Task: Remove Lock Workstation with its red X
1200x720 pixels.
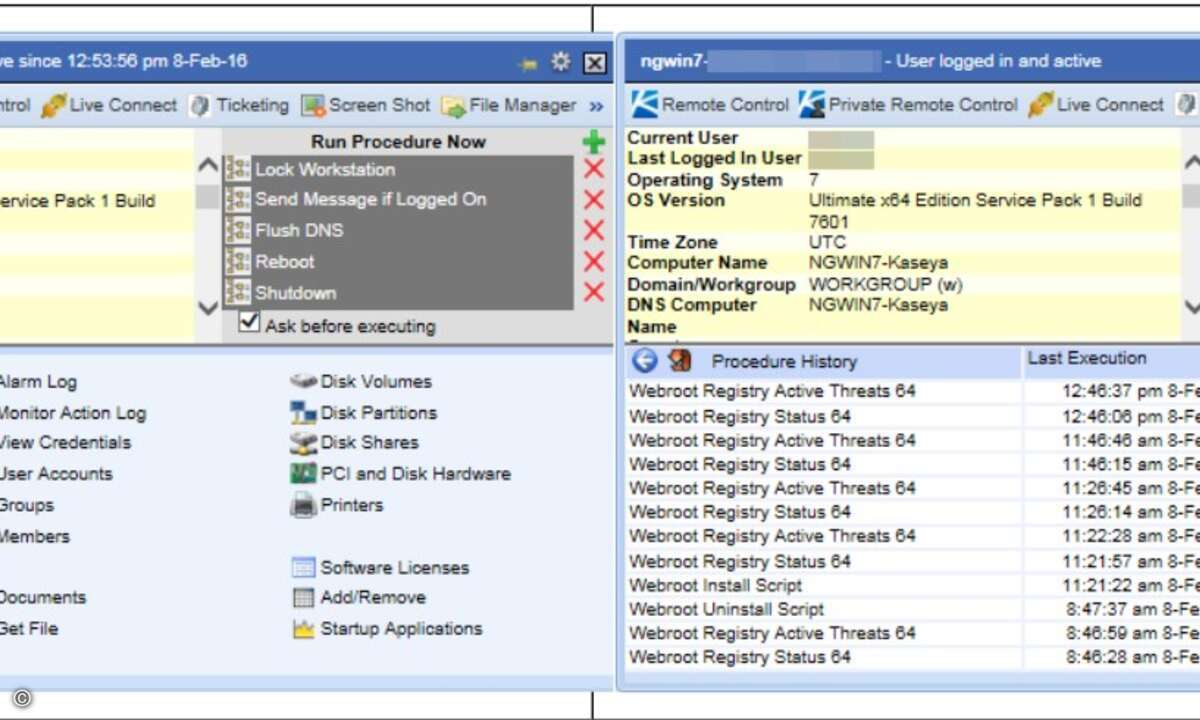Action: (x=594, y=169)
